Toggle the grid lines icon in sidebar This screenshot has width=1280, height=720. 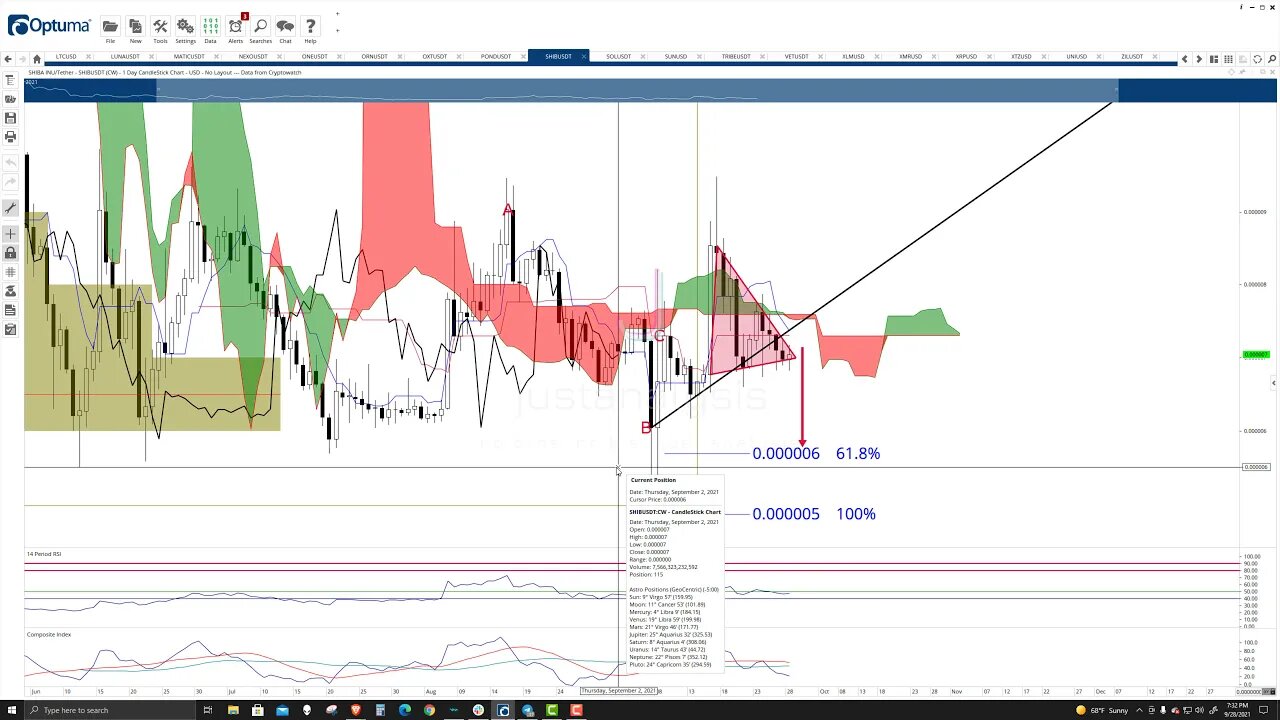click(x=10, y=272)
